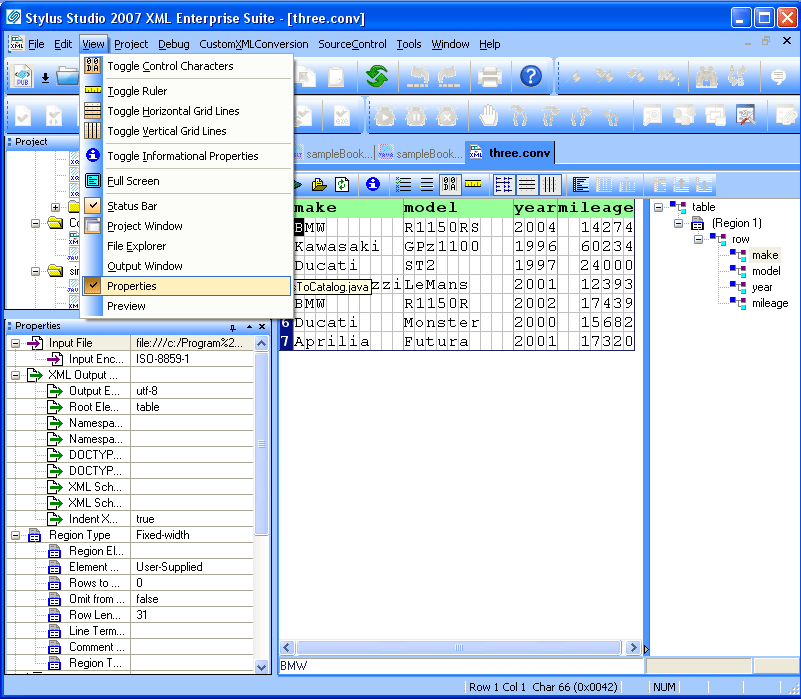Click the Print toolbar icon
The image size is (801, 699).
[x=489, y=76]
